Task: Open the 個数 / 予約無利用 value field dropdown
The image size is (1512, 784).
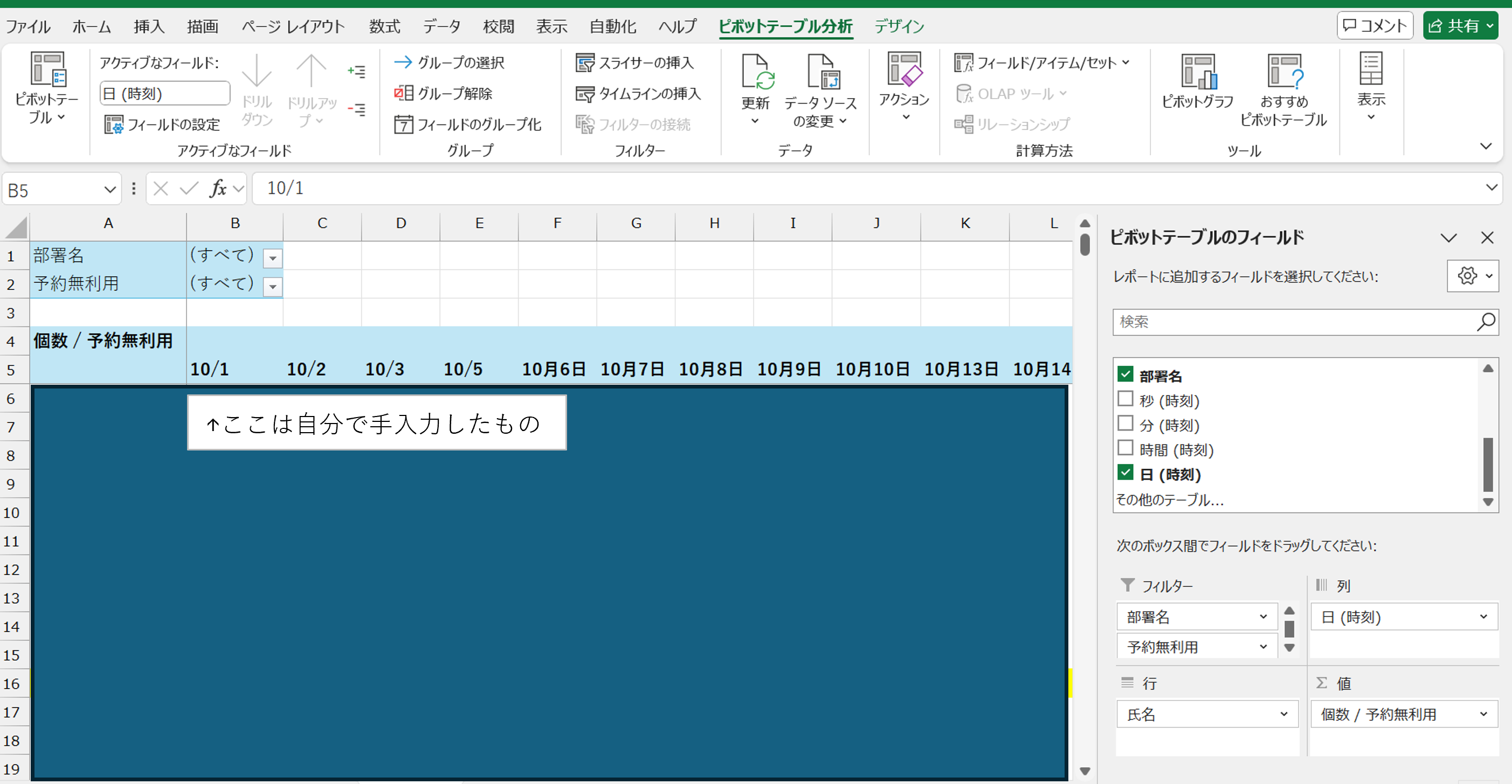Action: coord(1483,714)
